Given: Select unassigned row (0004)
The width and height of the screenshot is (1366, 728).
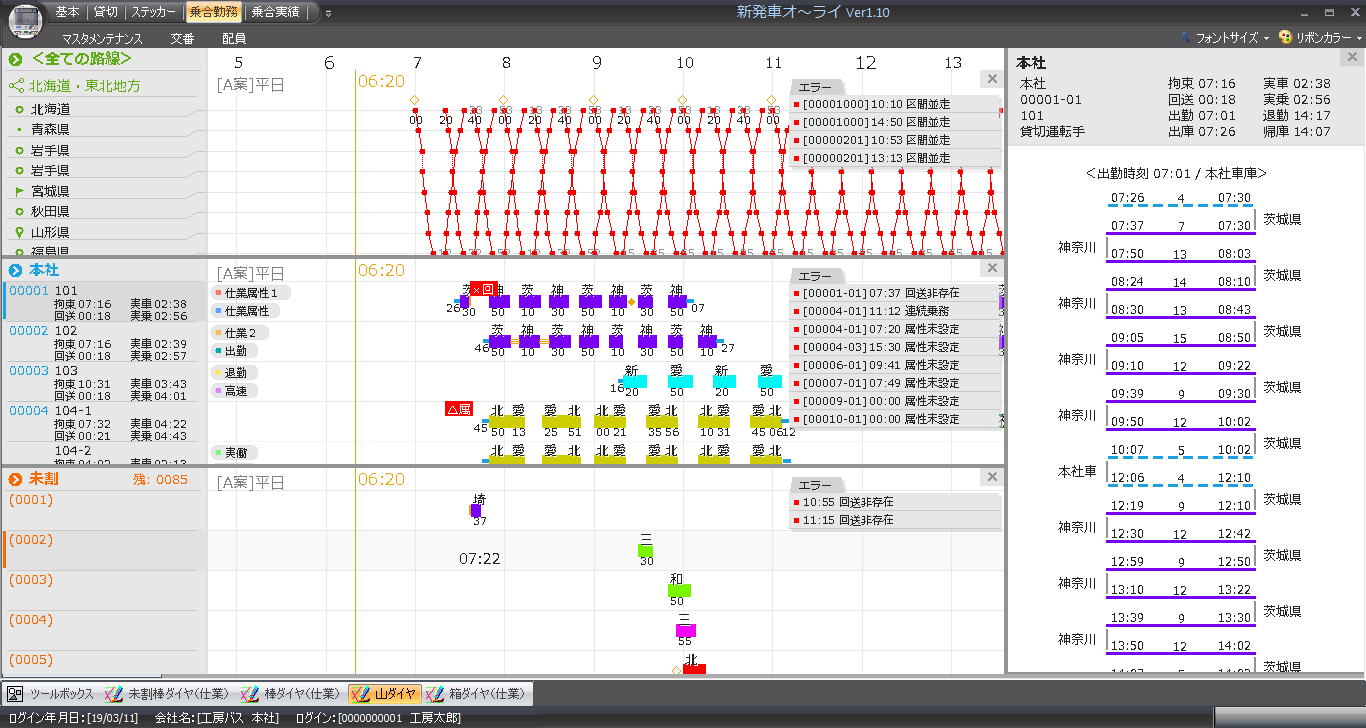Looking at the screenshot, I should pyautogui.click(x=102, y=630).
